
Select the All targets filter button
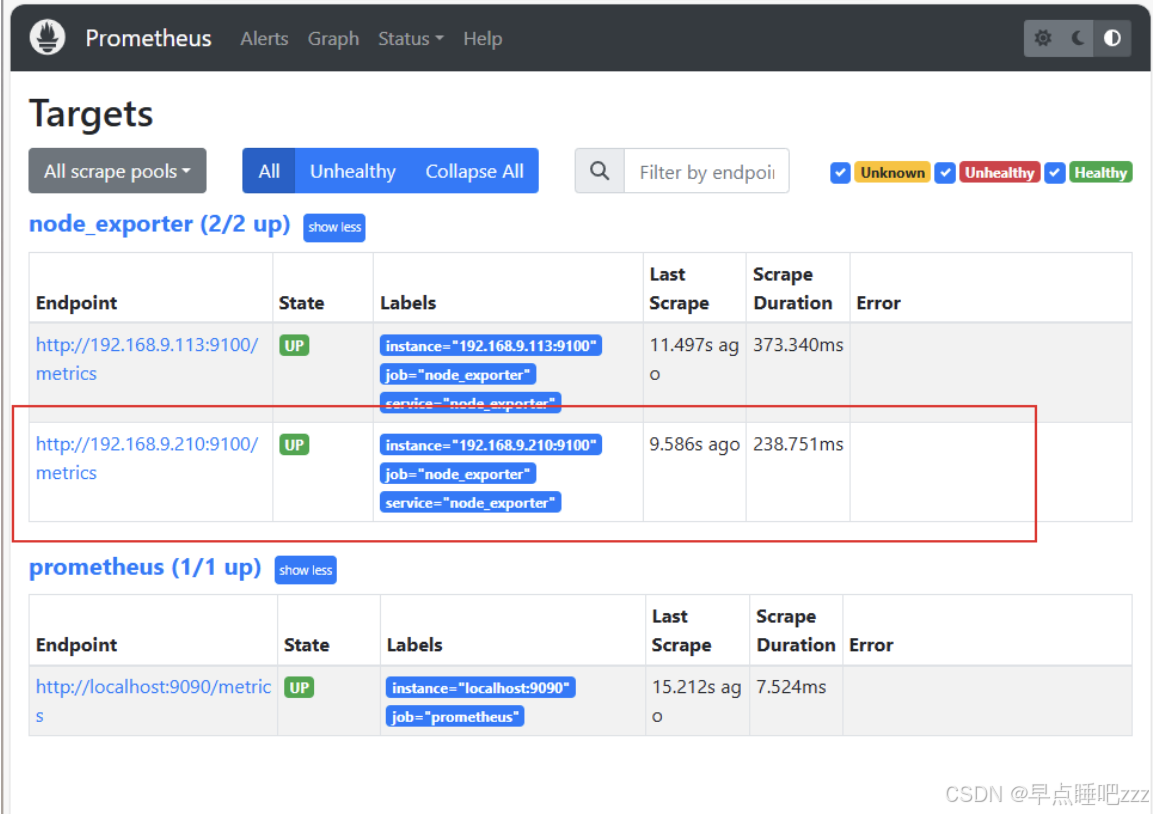[x=269, y=171]
